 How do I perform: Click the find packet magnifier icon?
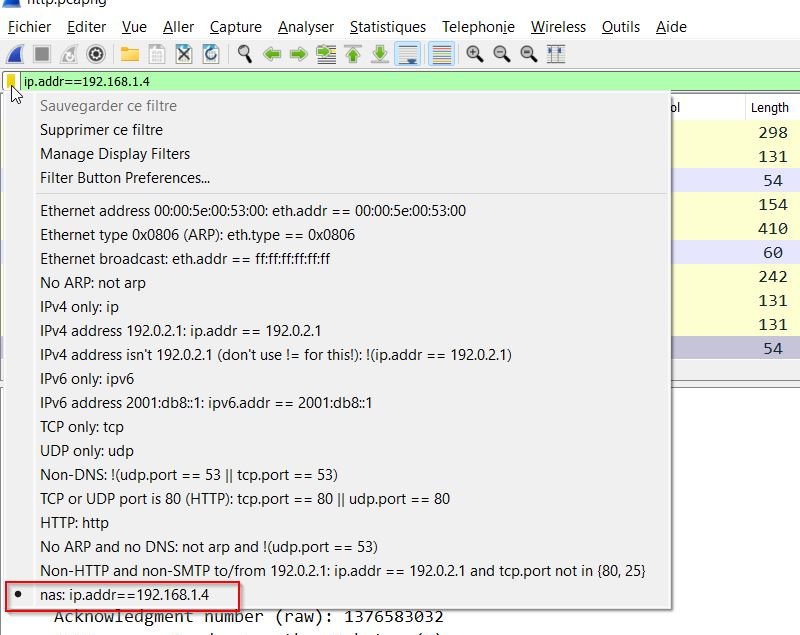[245, 54]
